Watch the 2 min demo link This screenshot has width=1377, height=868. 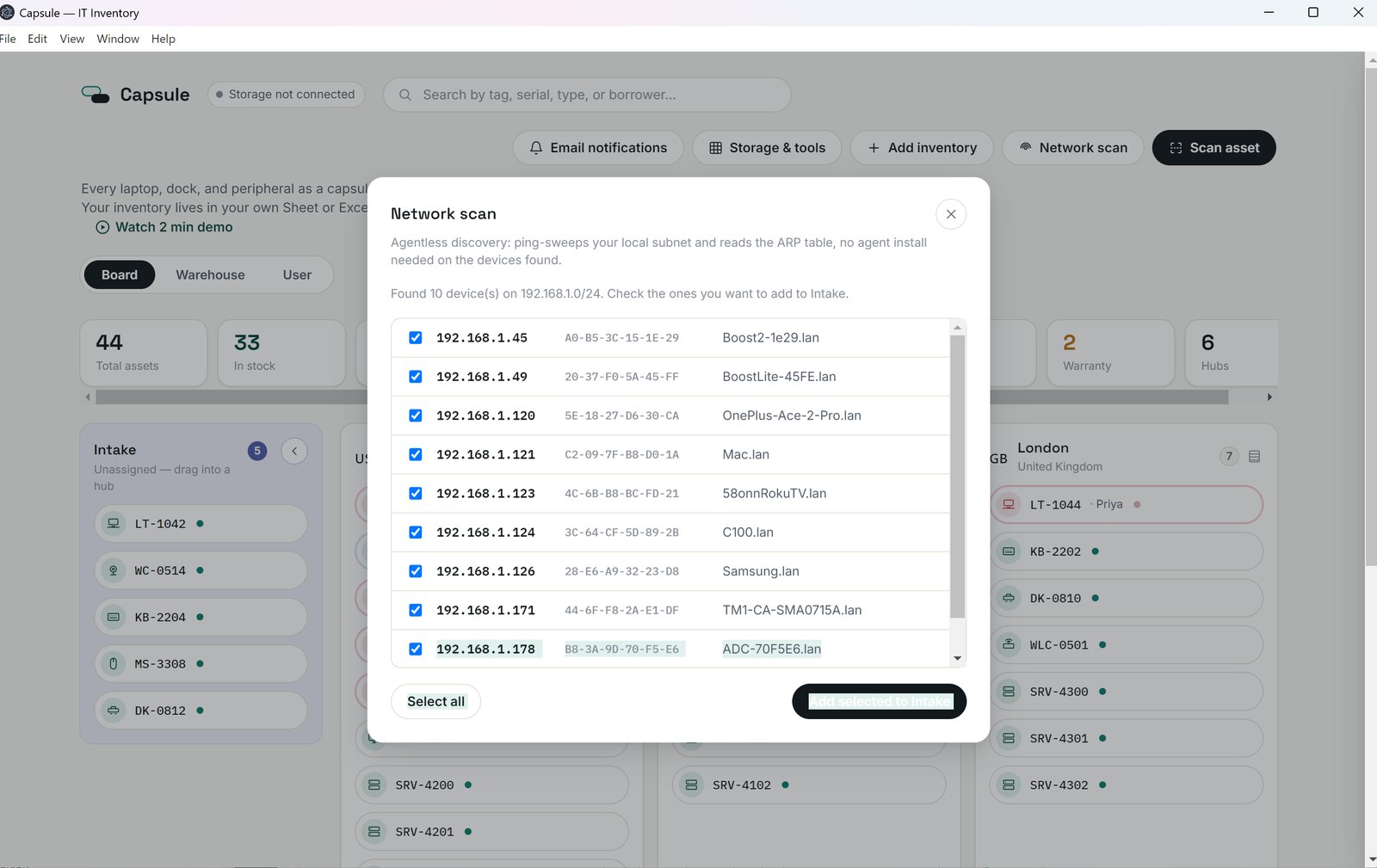[164, 227]
